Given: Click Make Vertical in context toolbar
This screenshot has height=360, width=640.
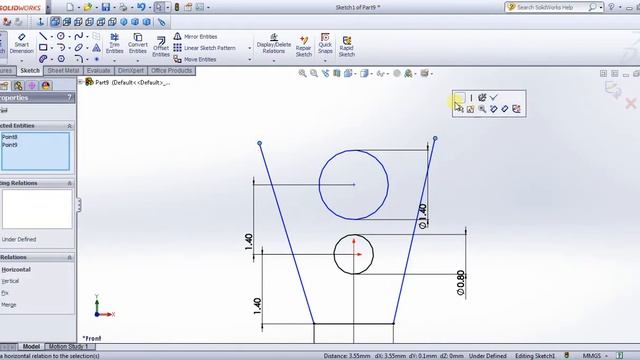Looking at the screenshot, I should [x=471, y=98].
